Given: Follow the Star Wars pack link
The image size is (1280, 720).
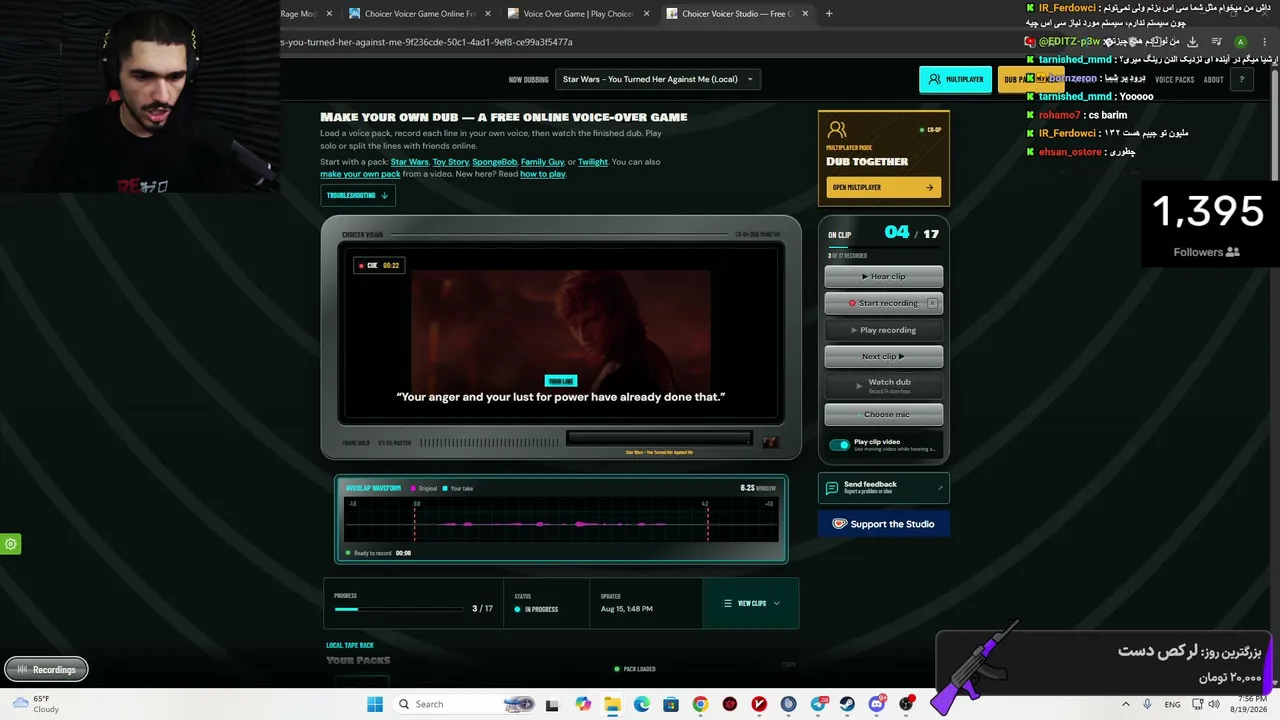Looking at the screenshot, I should point(410,162).
